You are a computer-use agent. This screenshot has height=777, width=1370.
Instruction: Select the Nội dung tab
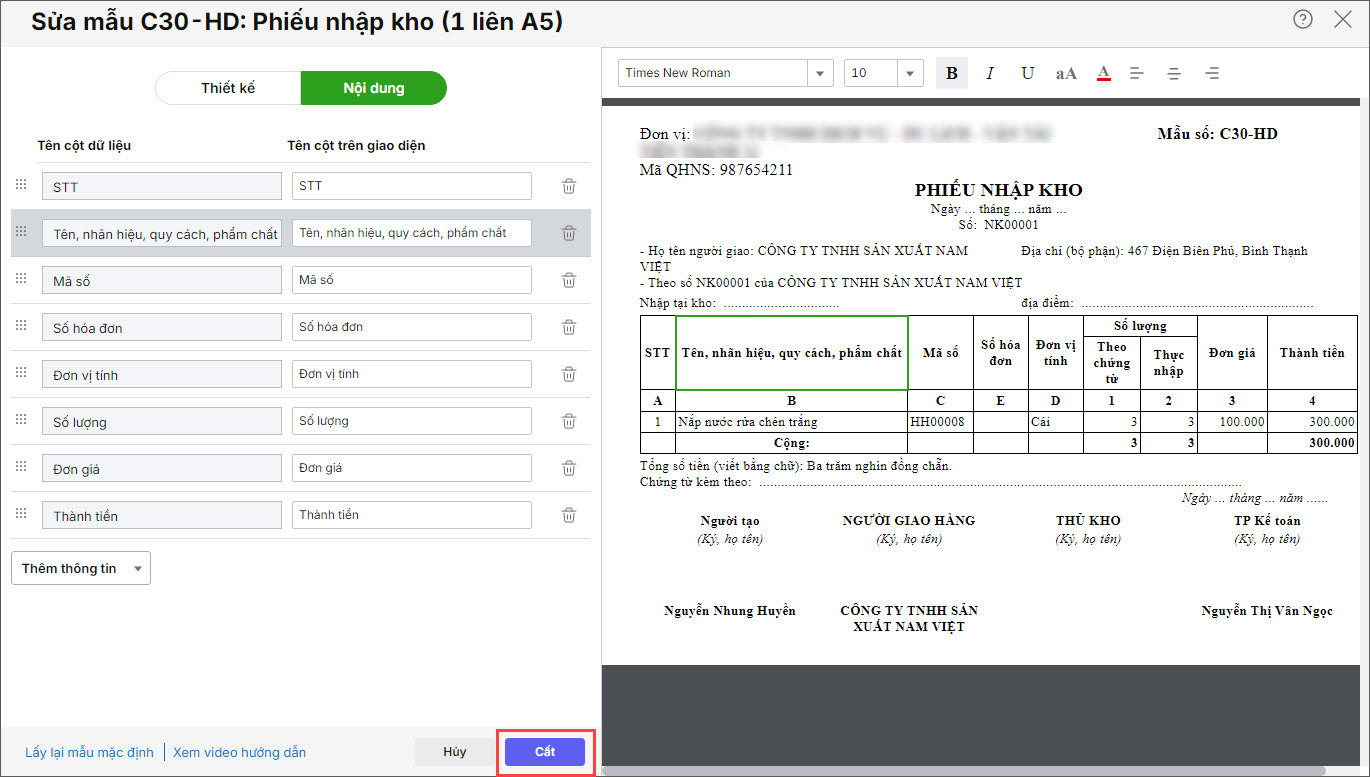click(x=373, y=88)
